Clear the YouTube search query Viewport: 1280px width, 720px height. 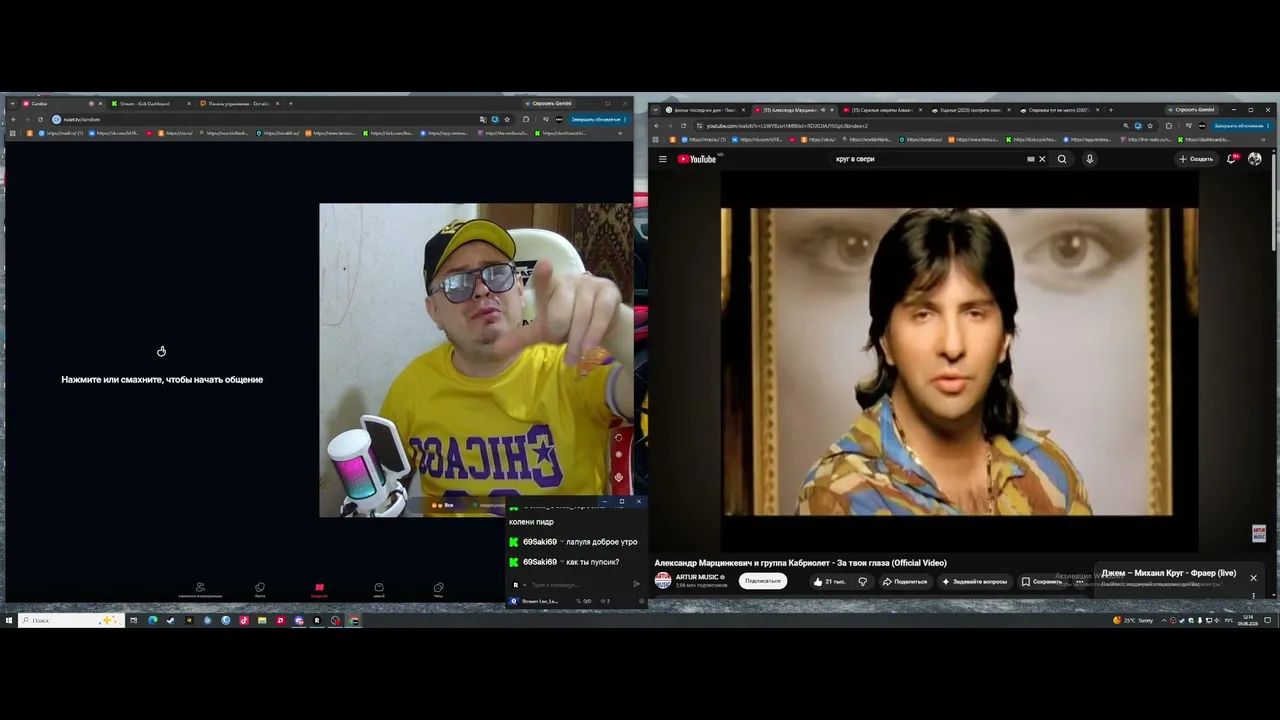pos(1042,159)
